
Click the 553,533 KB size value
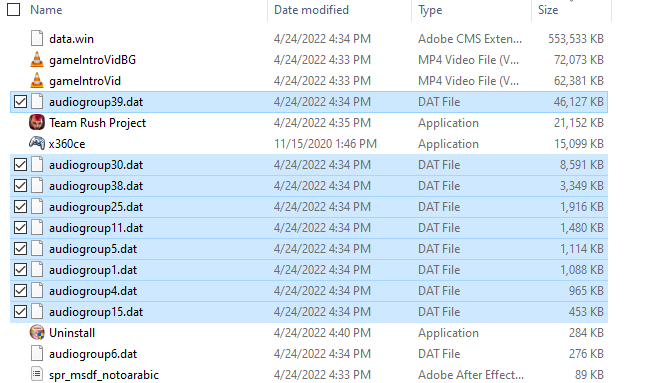pos(576,39)
